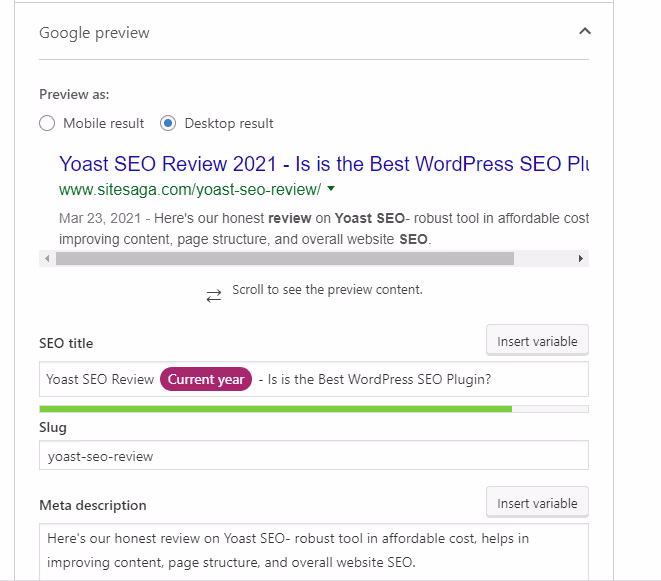Click the 'Preview as:' label
This screenshot has height=581, width=661.
click(x=74, y=94)
